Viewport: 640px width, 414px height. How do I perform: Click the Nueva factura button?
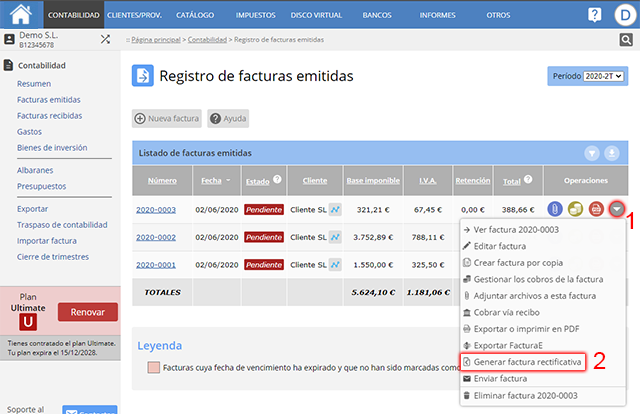(167, 118)
